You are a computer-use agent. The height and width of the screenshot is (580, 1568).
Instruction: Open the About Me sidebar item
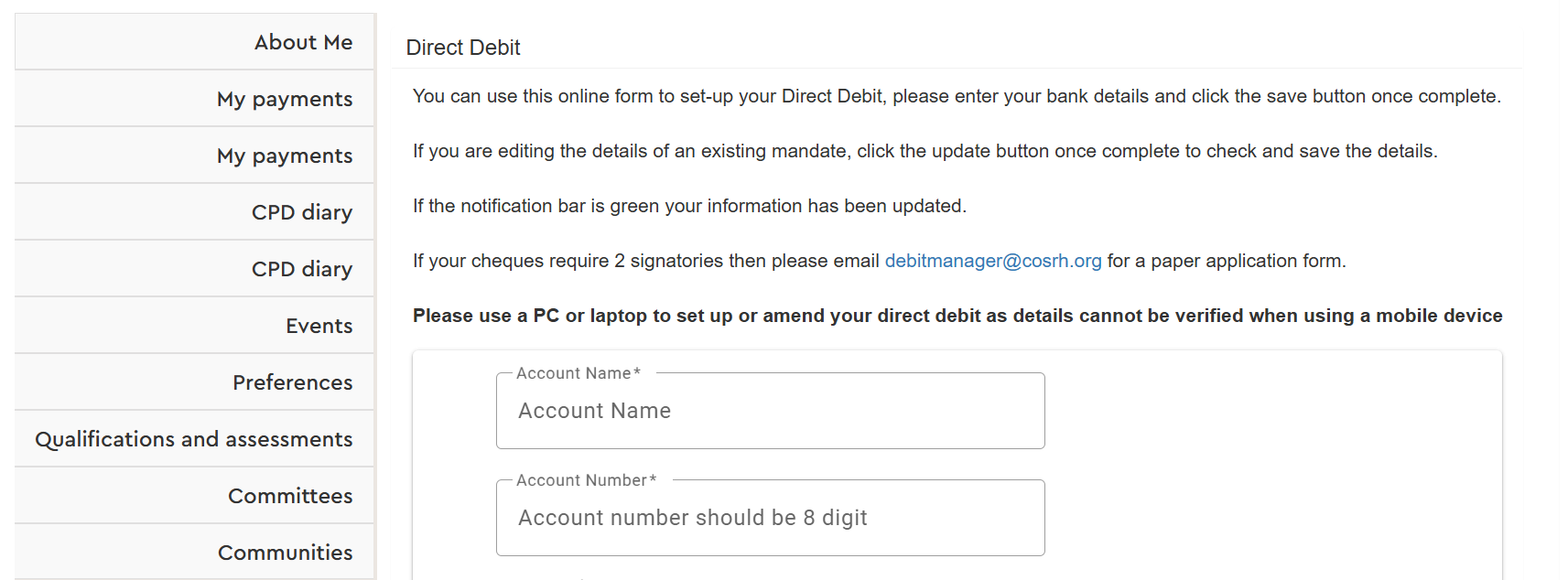(303, 42)
